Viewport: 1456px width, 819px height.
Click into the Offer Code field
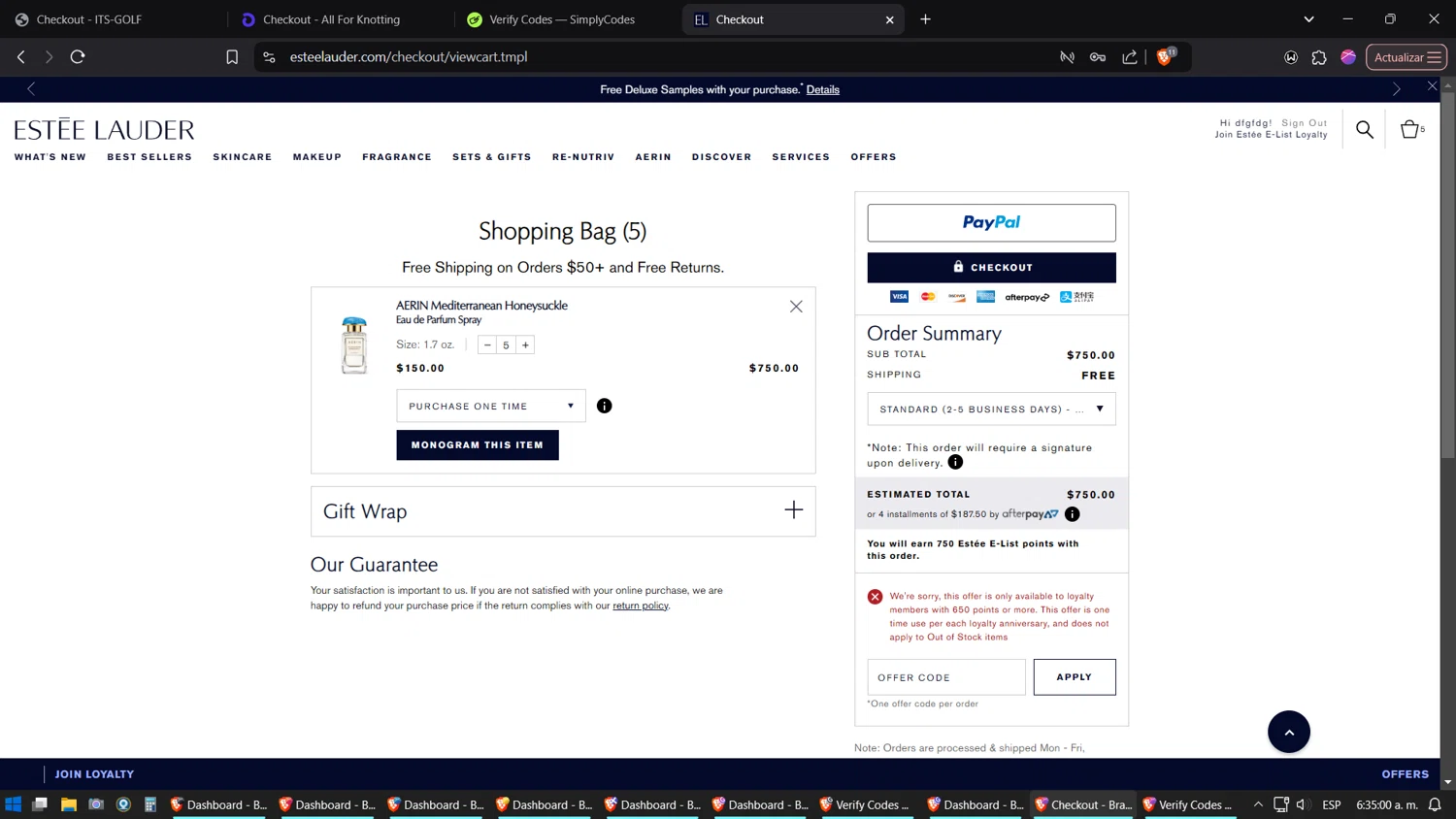click(x=946, y=677)
